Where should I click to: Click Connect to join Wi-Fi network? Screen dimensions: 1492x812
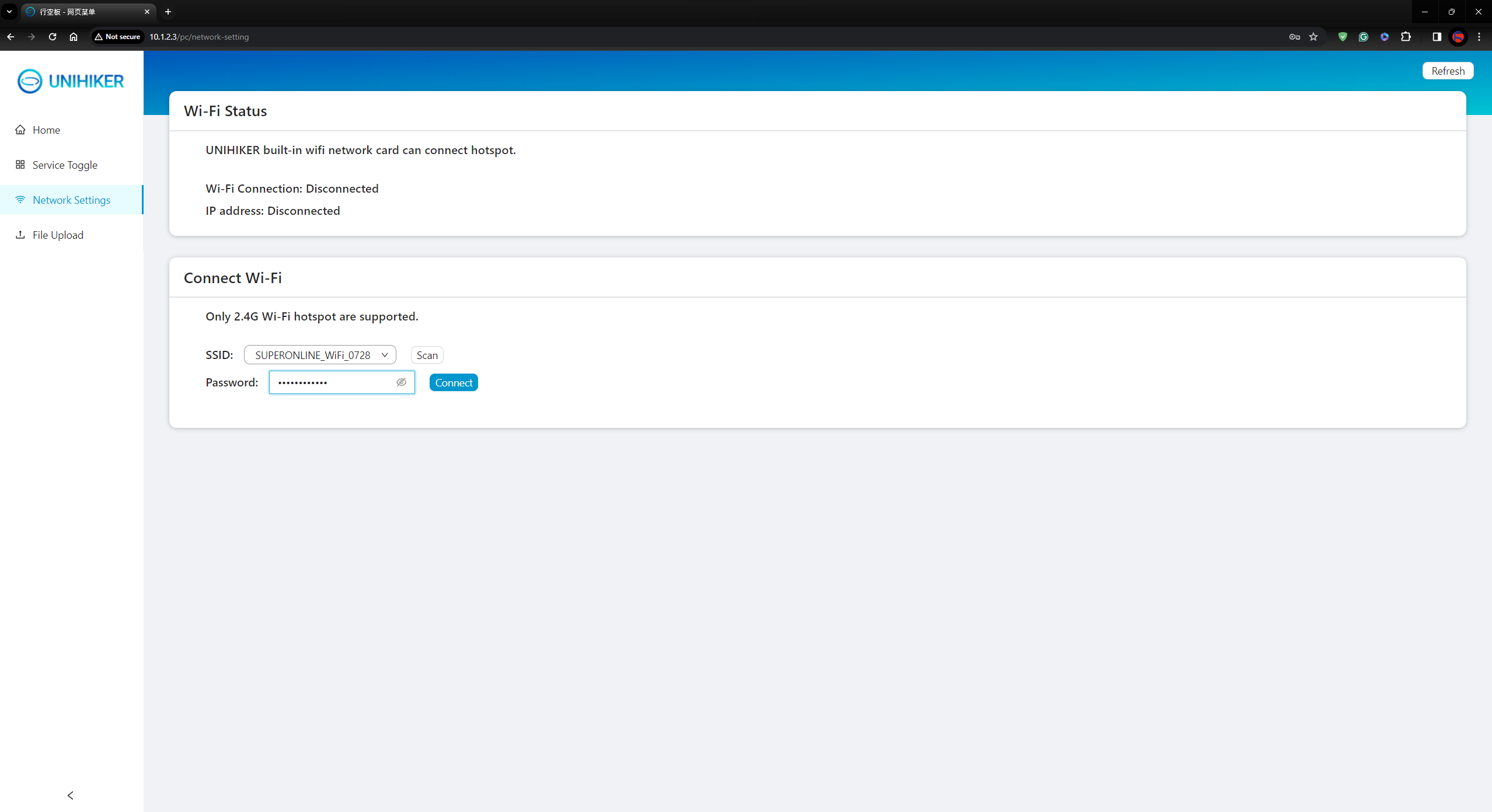[x=454, y=382]
